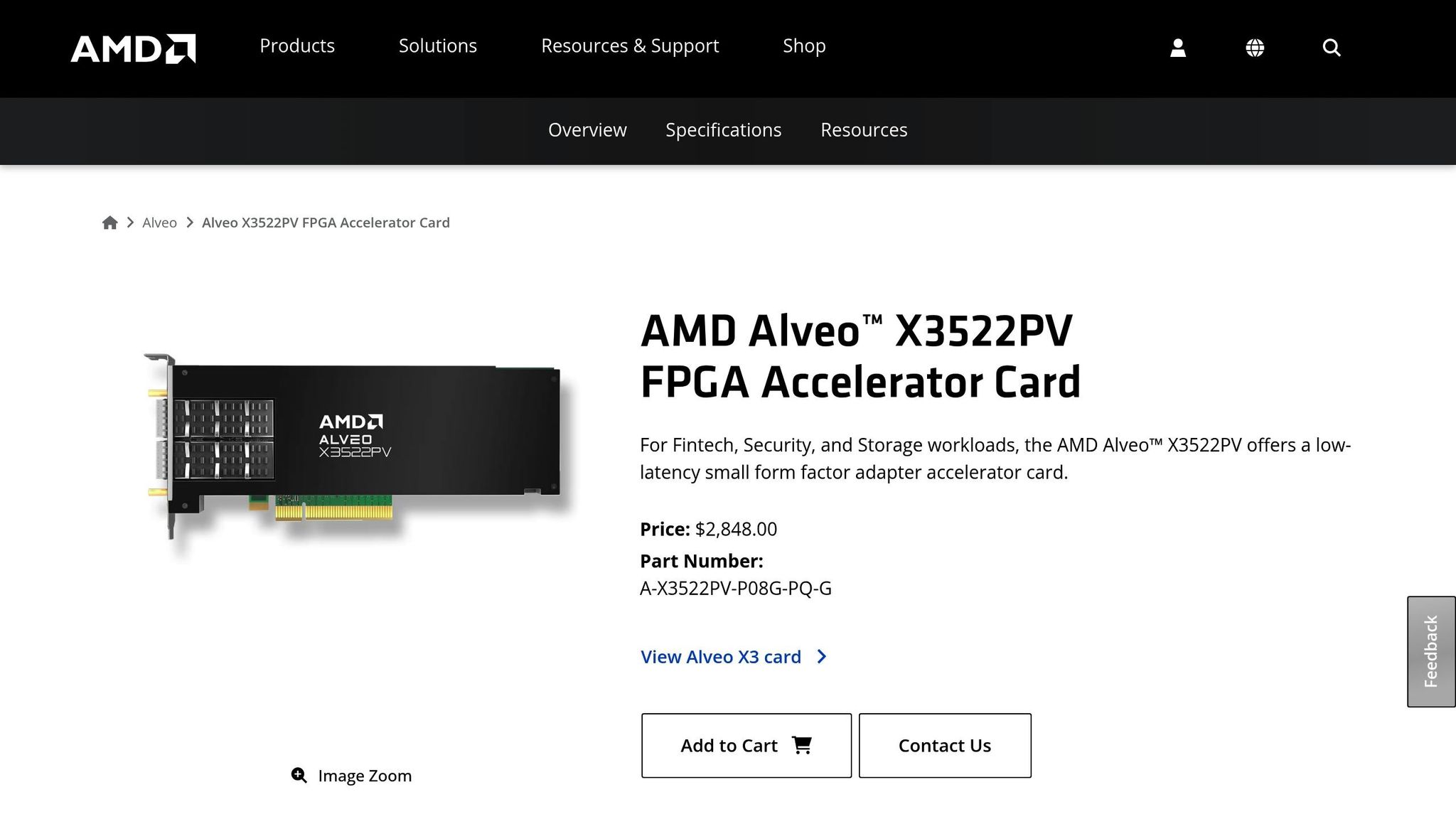Click the home icon in the breadcrumb
Viewport: 1456px width, 819px height.
pyautogui.click(x=110, y=223)
